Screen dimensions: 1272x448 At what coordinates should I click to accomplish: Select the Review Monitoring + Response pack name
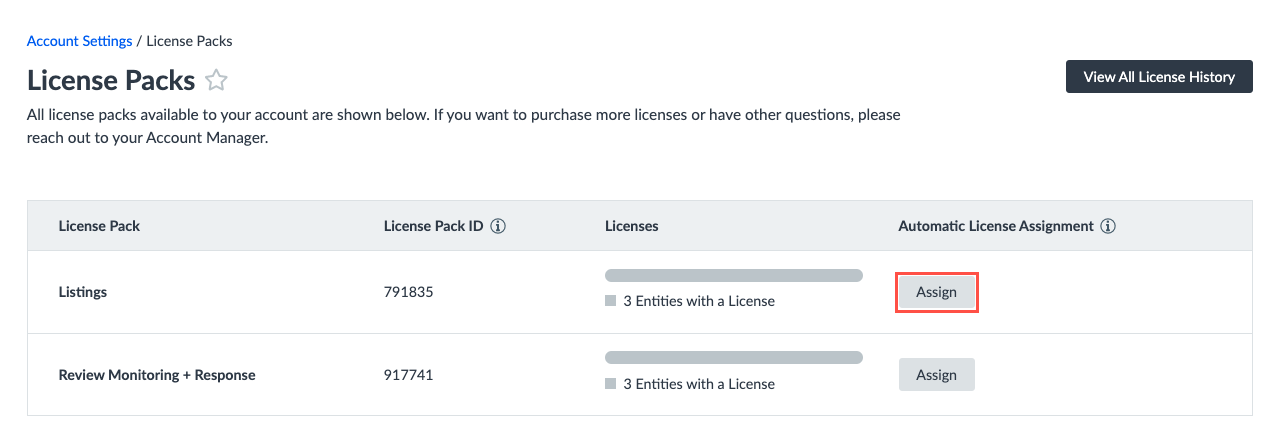[x=157, y=375]
